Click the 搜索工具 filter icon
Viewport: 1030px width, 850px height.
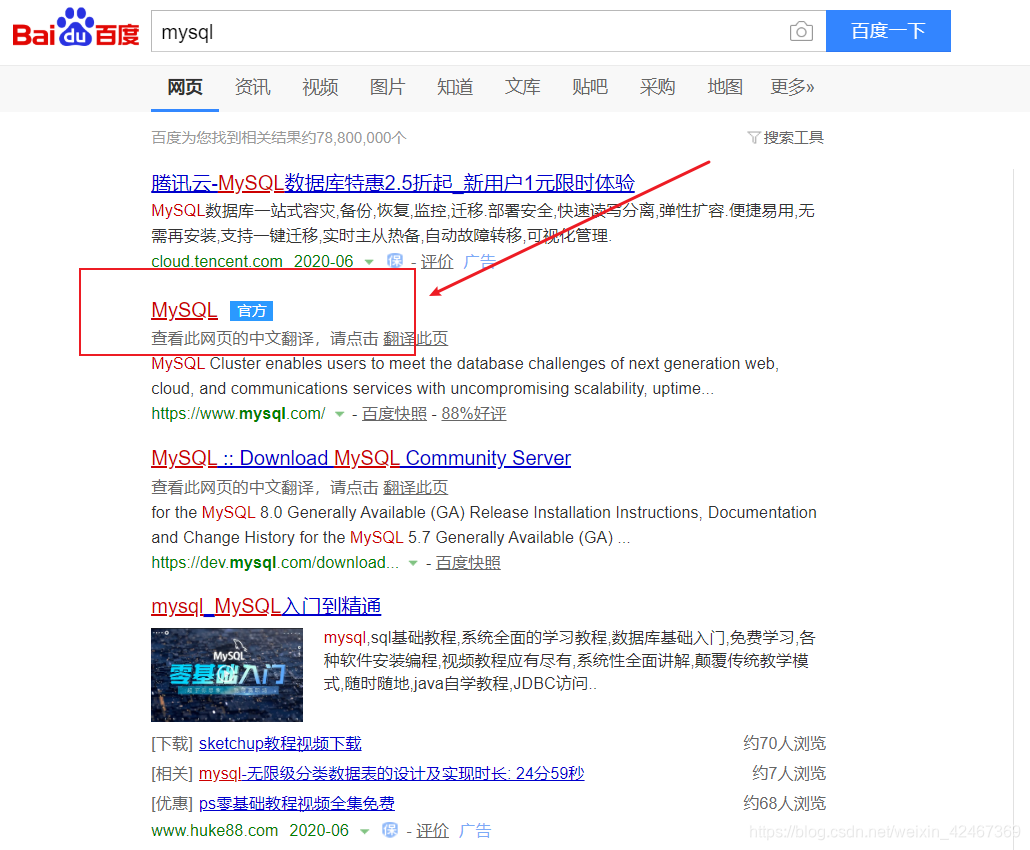755,137
